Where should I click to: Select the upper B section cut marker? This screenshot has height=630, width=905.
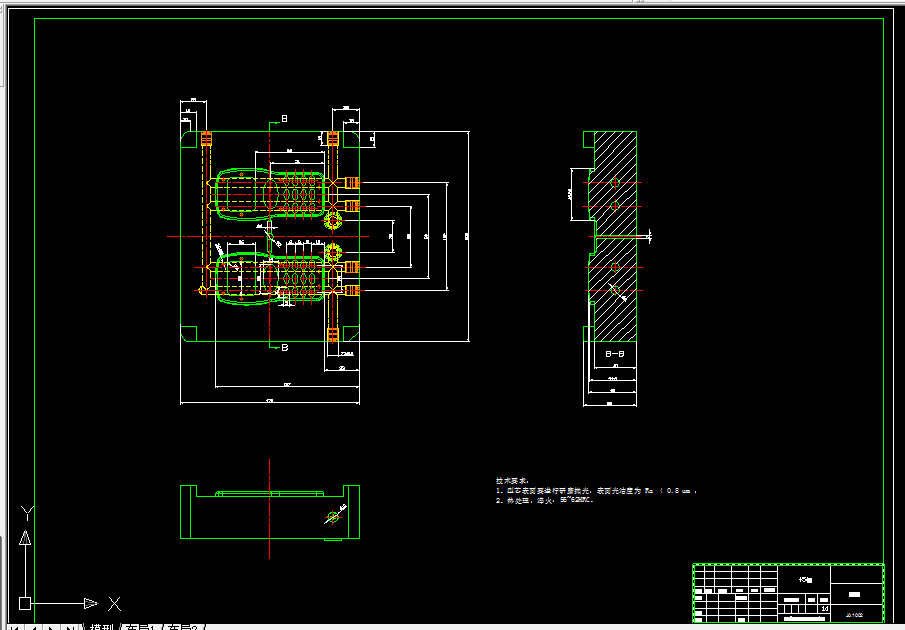pyautogui.click(x=284, y=119)
